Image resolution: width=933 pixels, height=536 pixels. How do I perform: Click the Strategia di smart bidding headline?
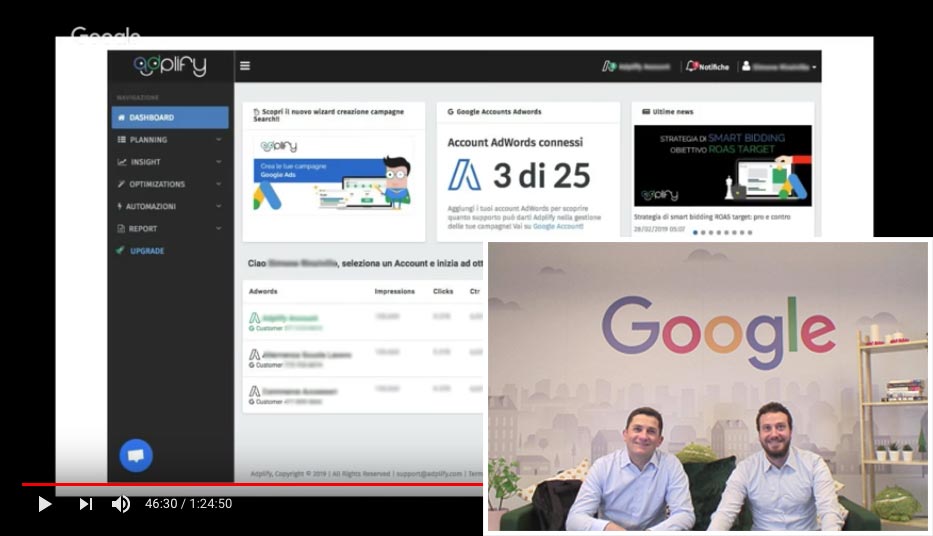pyautogui.click(x=712, y=217)
